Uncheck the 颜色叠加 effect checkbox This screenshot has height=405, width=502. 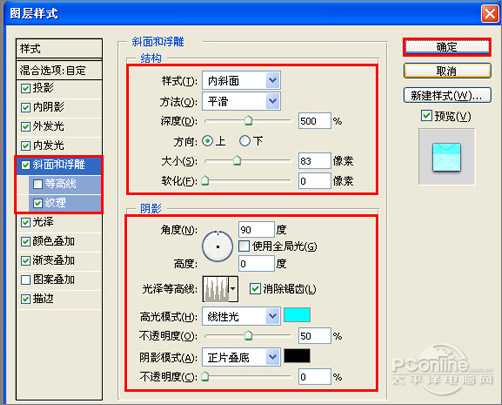pyautogui.click(x=26, y=242)
